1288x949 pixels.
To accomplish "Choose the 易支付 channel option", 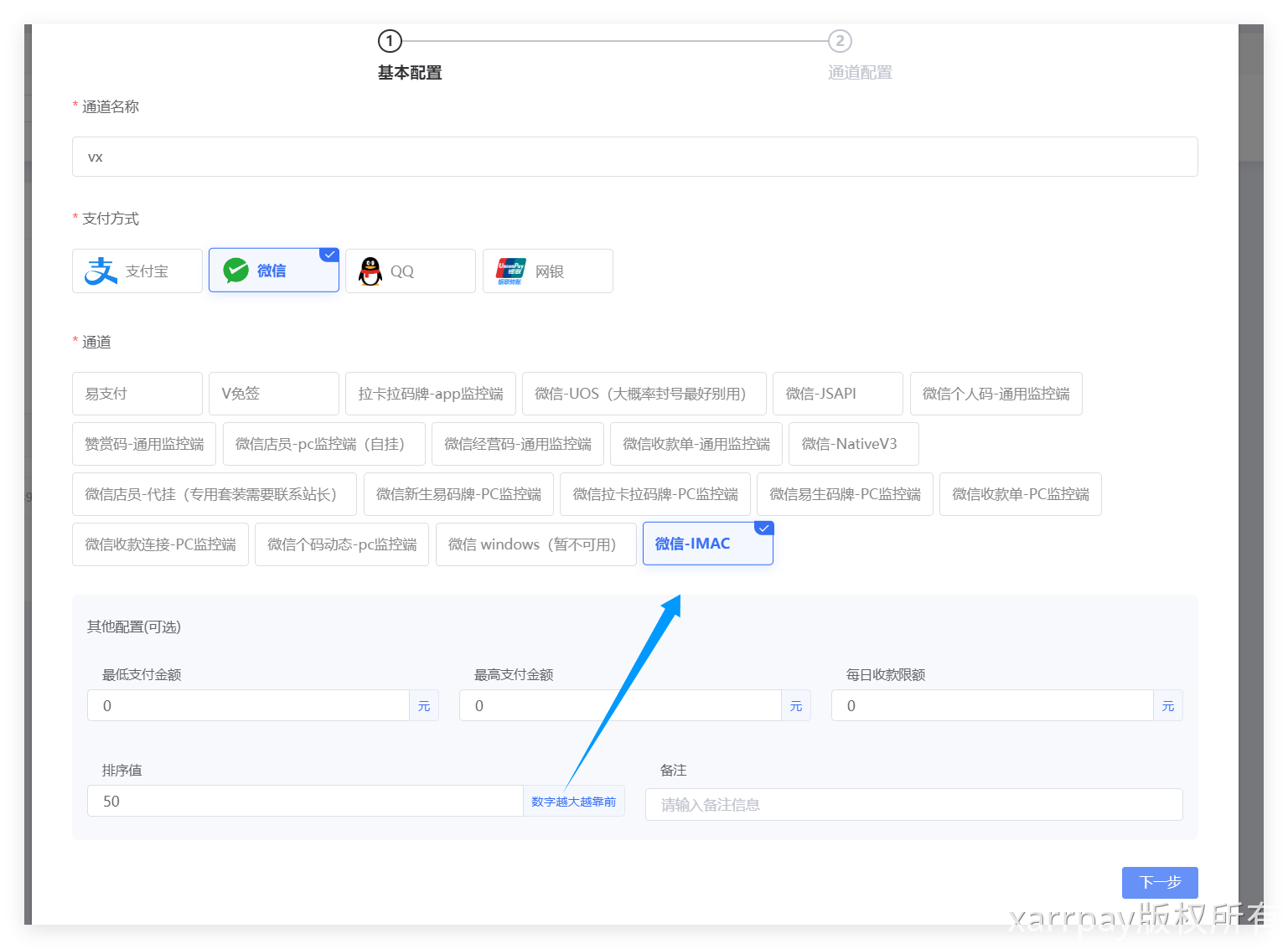I will pyautogui.click(x=137, y=394).
